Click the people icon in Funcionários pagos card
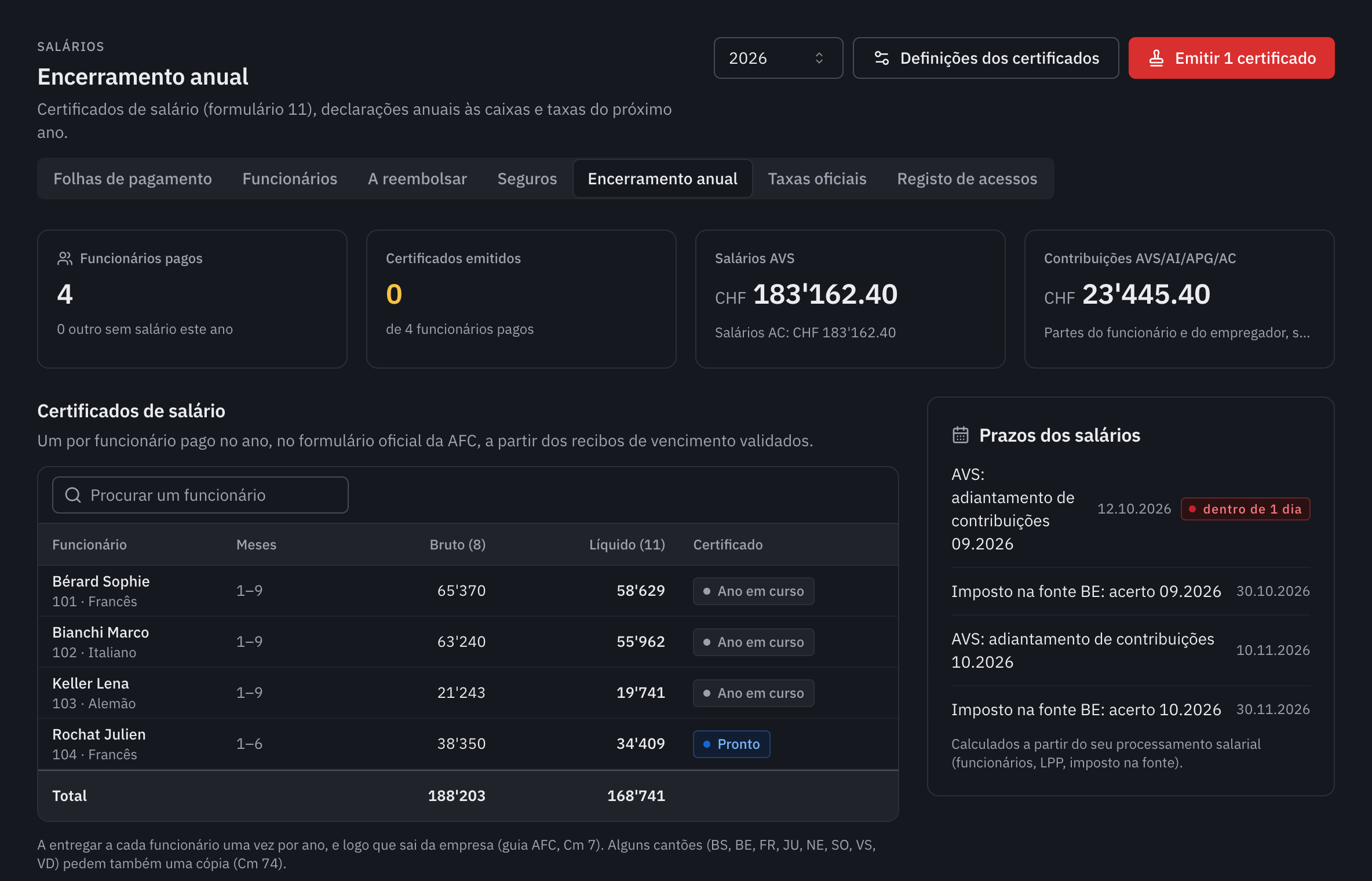Screen dimensions: 1372x881 (x=64, y=259)
